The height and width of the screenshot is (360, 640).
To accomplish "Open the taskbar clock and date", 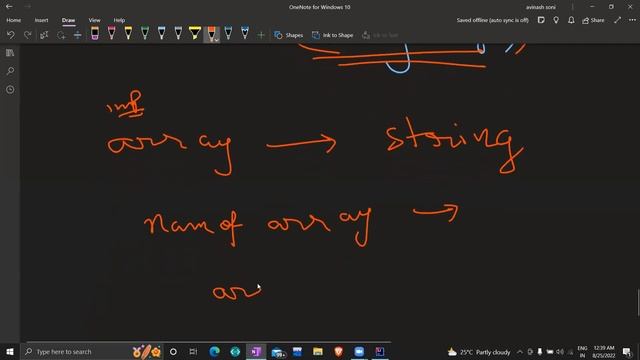I will click(x=604, y=352).
